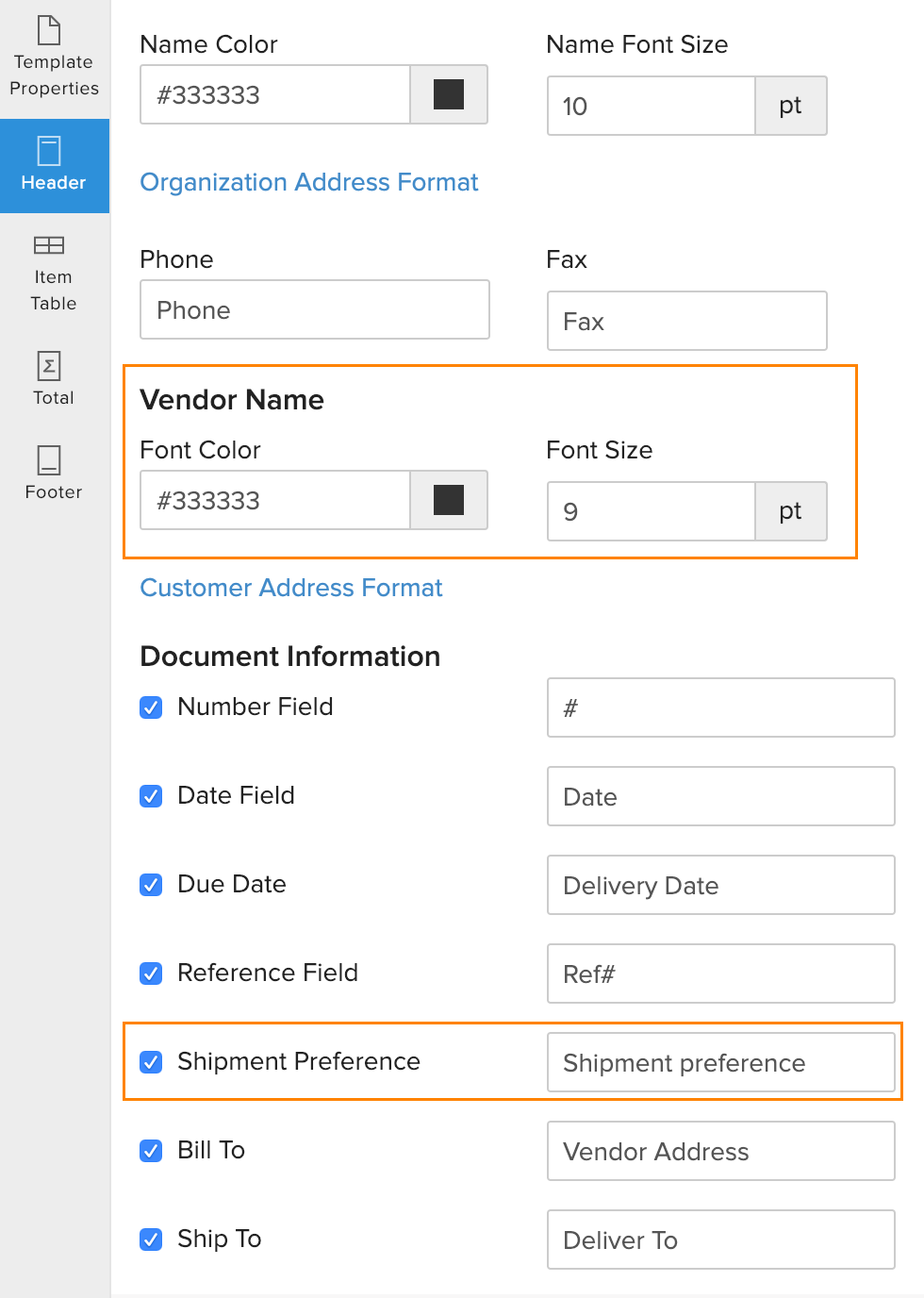Open the Vendor Name font color picker
Image resolution: width=924 pixels, height=1298 pixels.
coord(448,500)
